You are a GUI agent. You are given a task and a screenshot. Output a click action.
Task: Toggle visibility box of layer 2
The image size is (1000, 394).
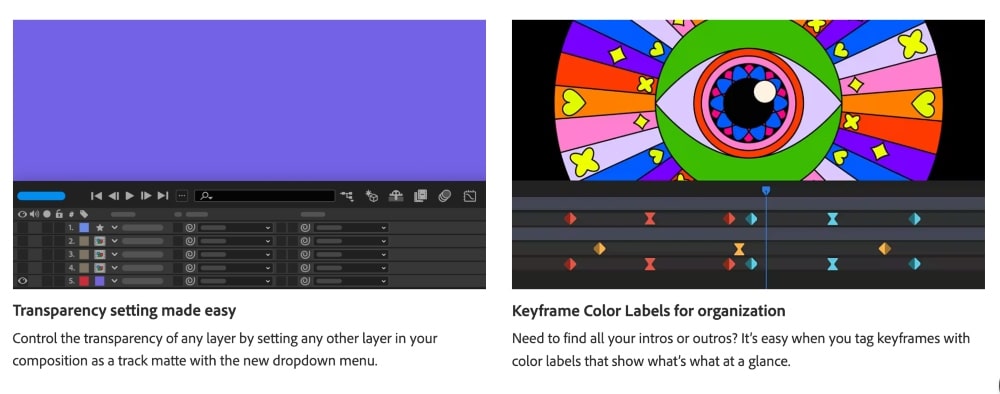pos(23,241)
